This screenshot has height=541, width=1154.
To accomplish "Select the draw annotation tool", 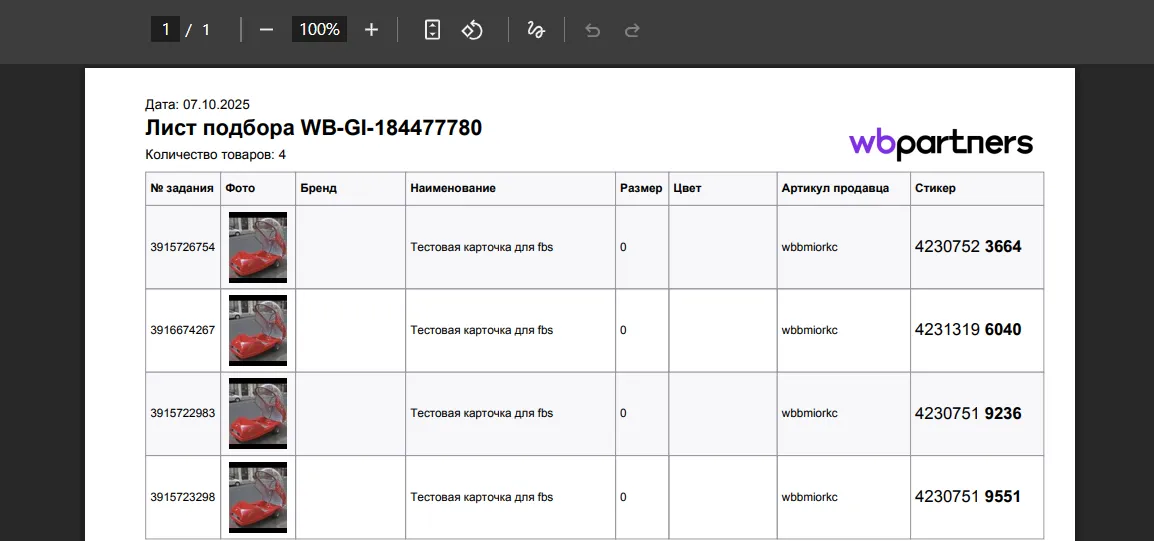I will (536, 30).
